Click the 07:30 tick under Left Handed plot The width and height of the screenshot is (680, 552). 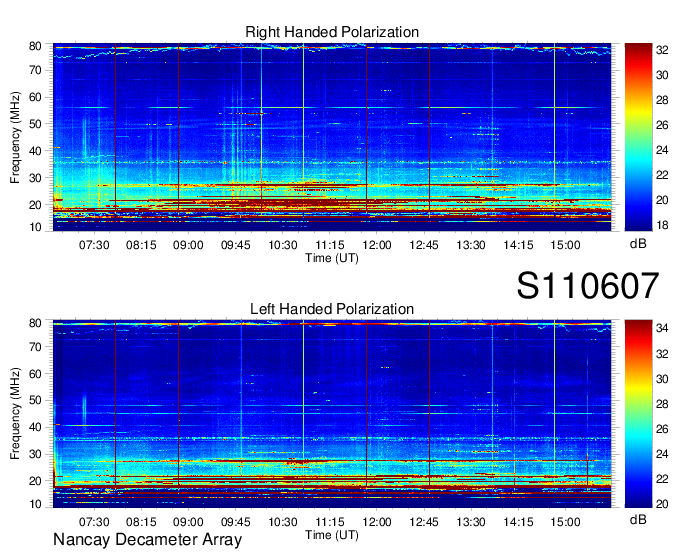coord(94,522)
